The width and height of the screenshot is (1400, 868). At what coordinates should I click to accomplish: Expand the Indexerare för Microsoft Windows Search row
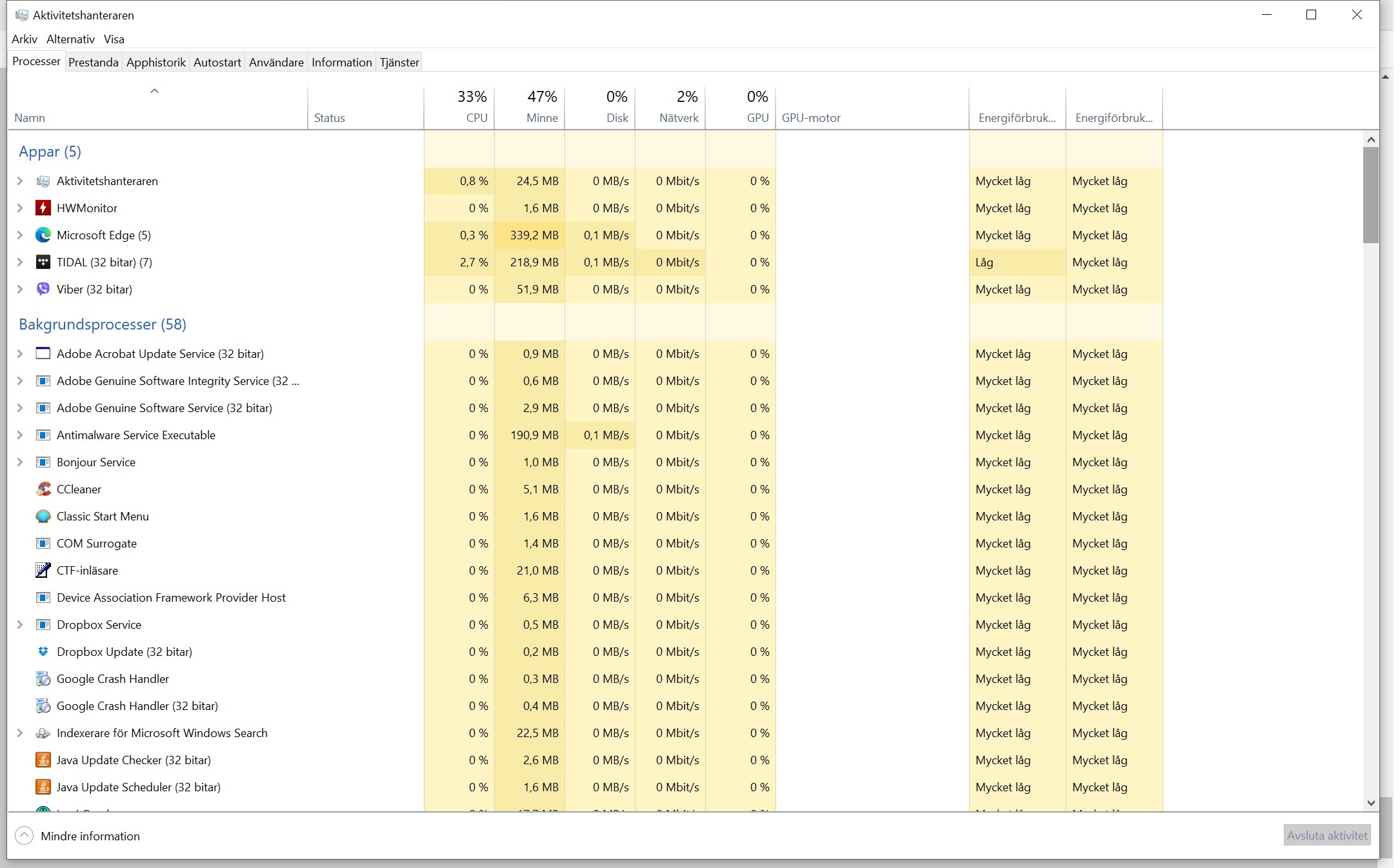20,733
